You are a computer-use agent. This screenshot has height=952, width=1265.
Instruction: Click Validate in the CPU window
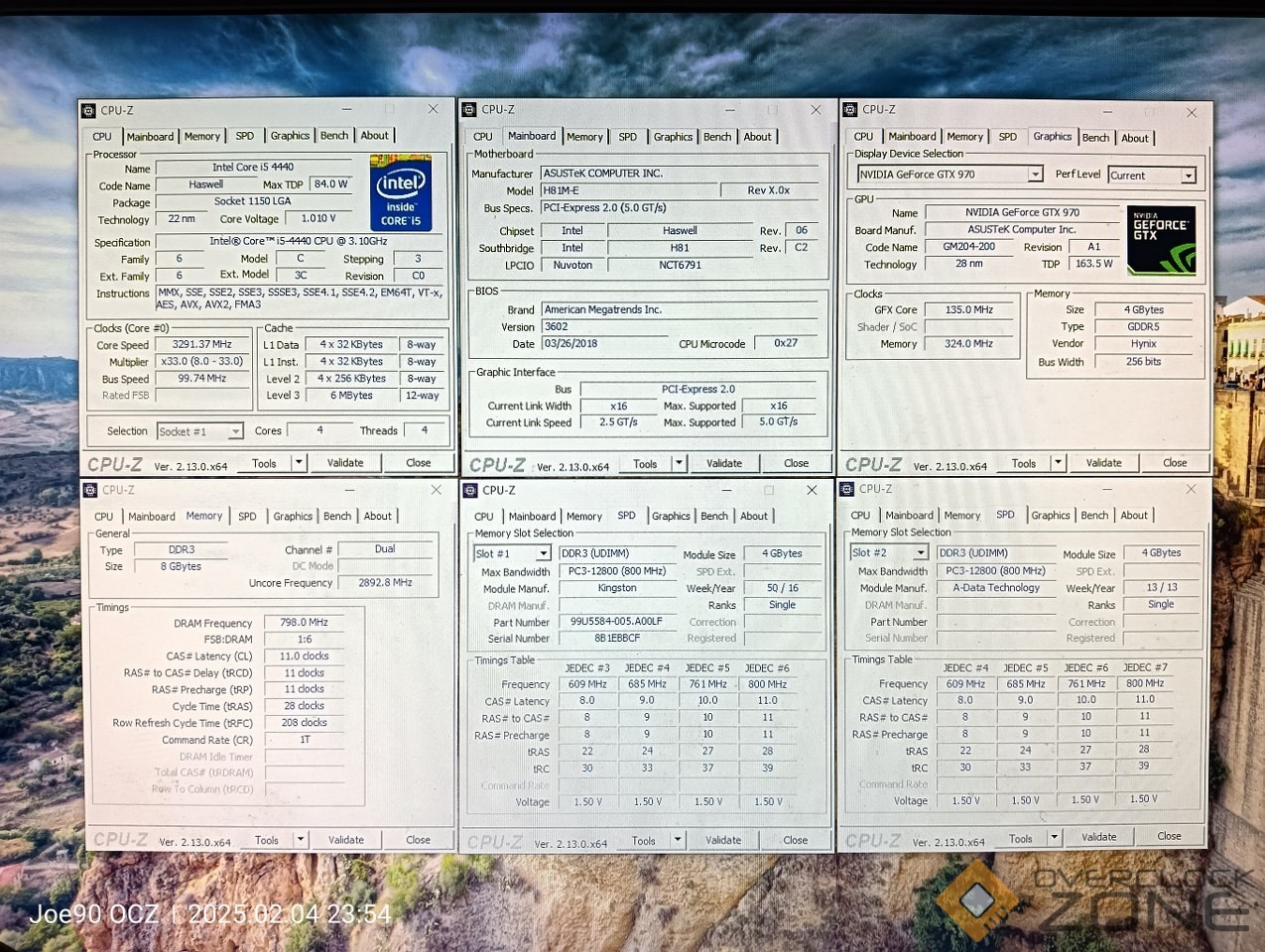345,463
